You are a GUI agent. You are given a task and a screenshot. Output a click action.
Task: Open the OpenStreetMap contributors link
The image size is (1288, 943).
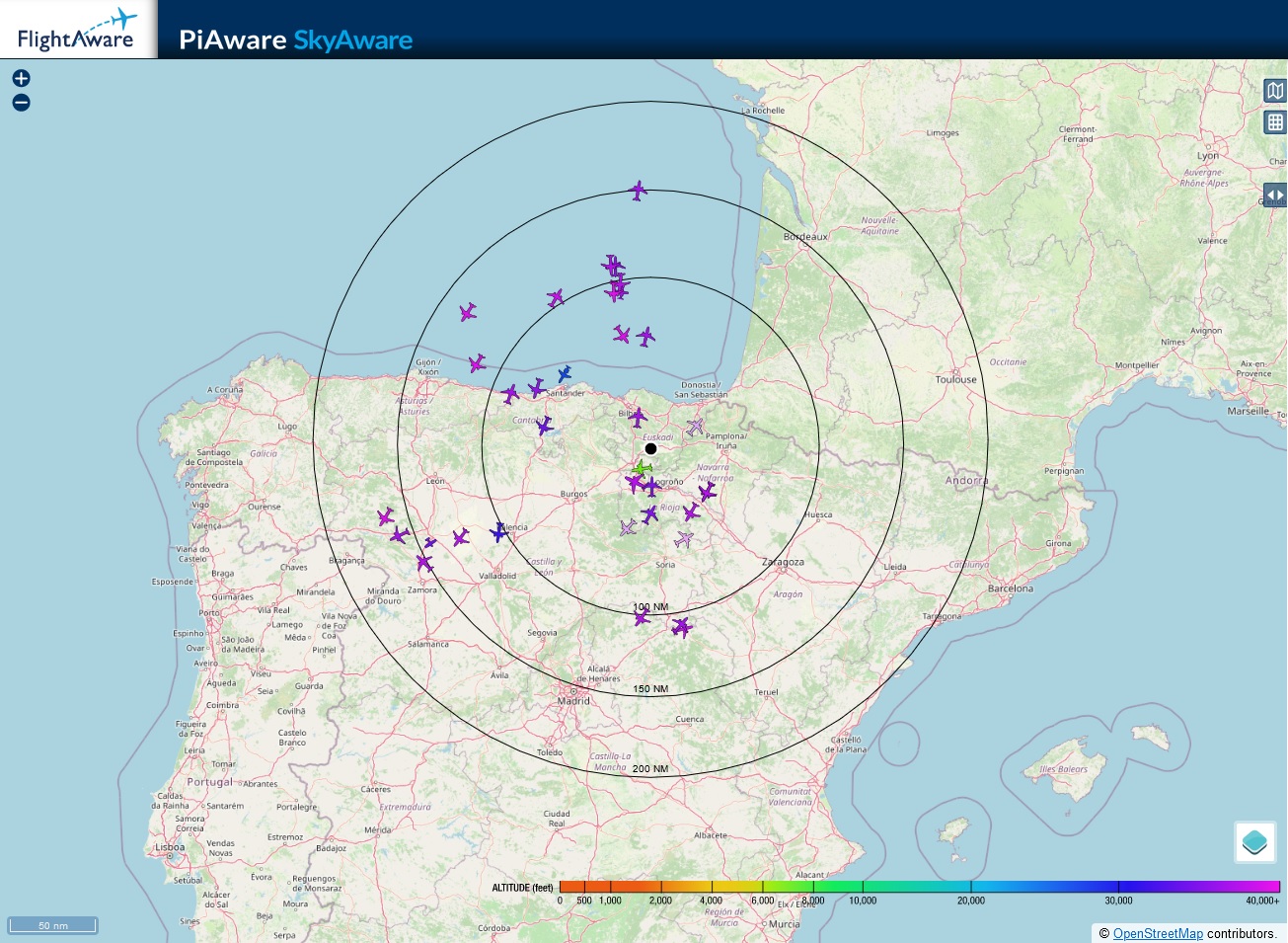(x=1158, y=933)
